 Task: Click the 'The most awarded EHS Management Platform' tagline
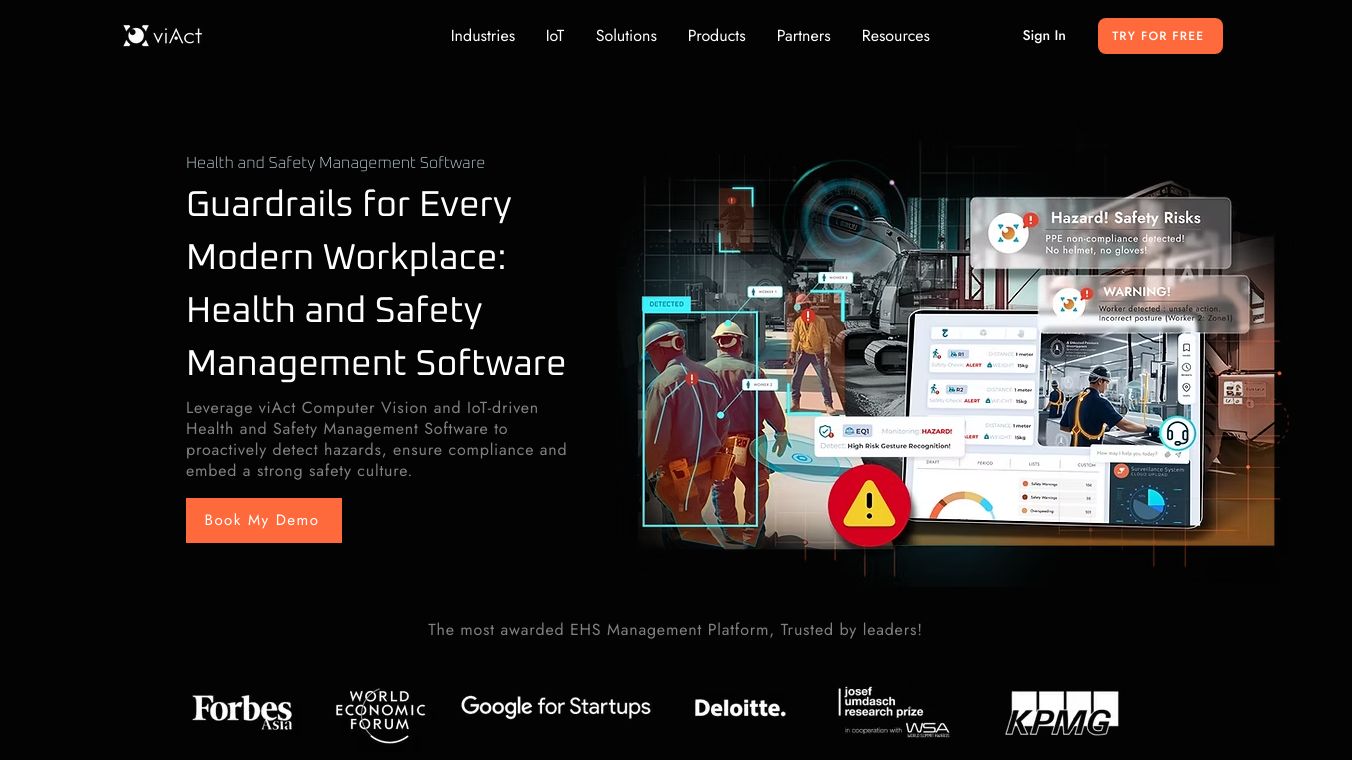click(x=675, y=630)
